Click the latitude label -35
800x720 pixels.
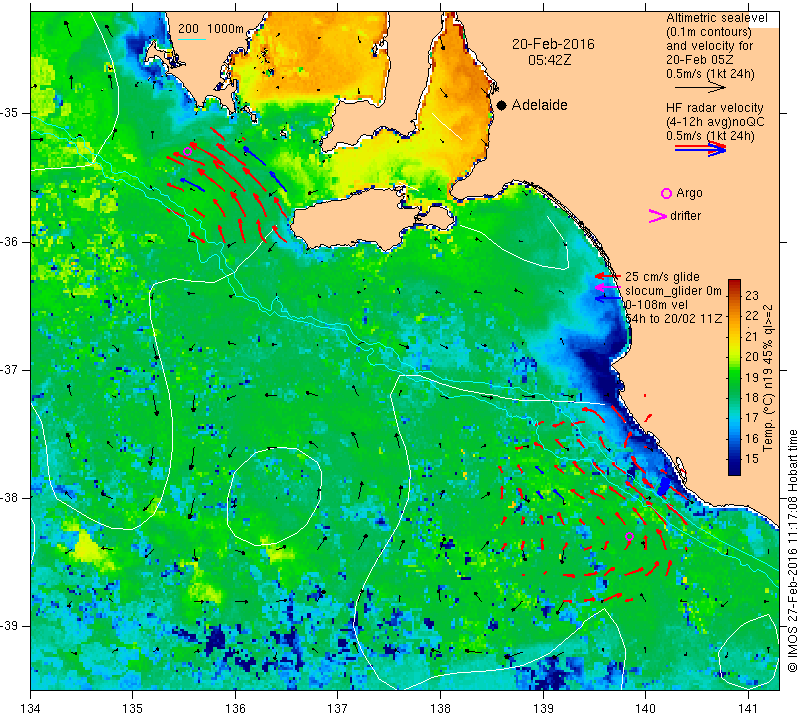pos(9,113)
